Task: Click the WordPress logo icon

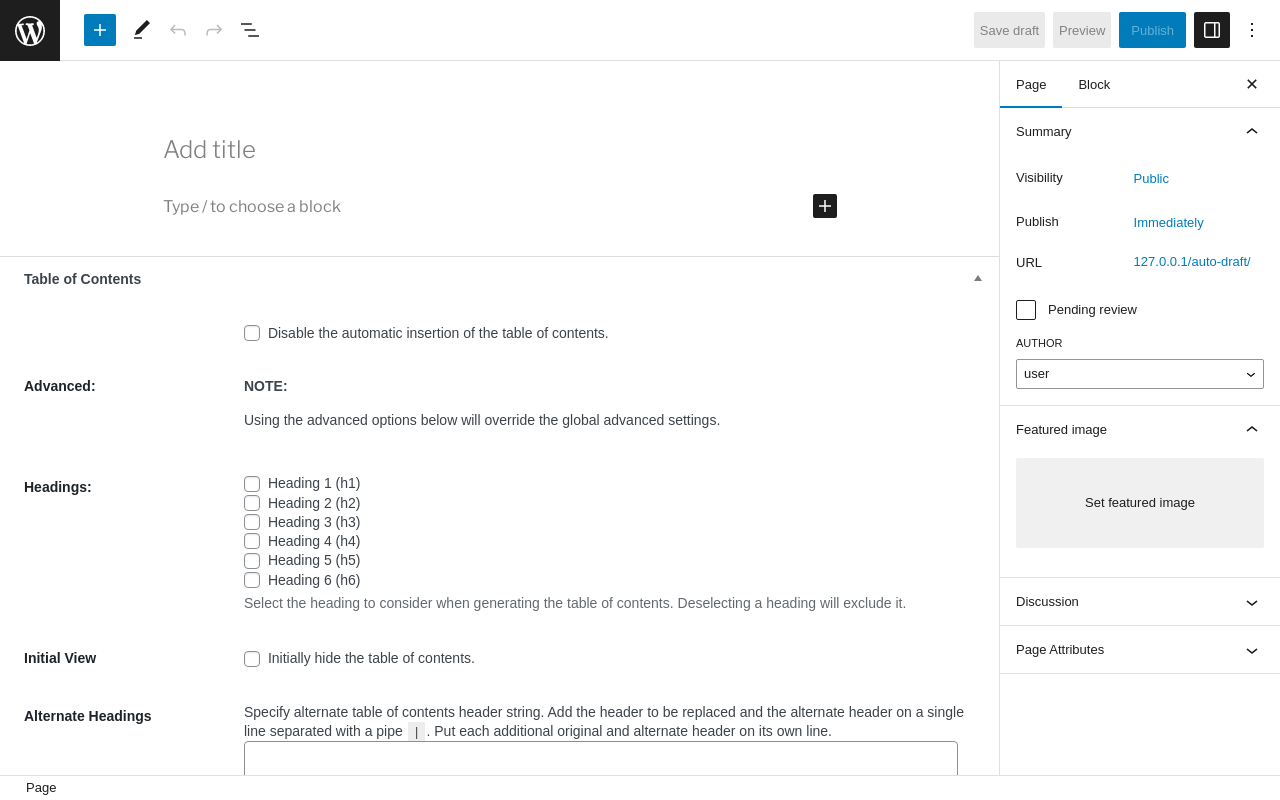Action: [x=30, y=30]
